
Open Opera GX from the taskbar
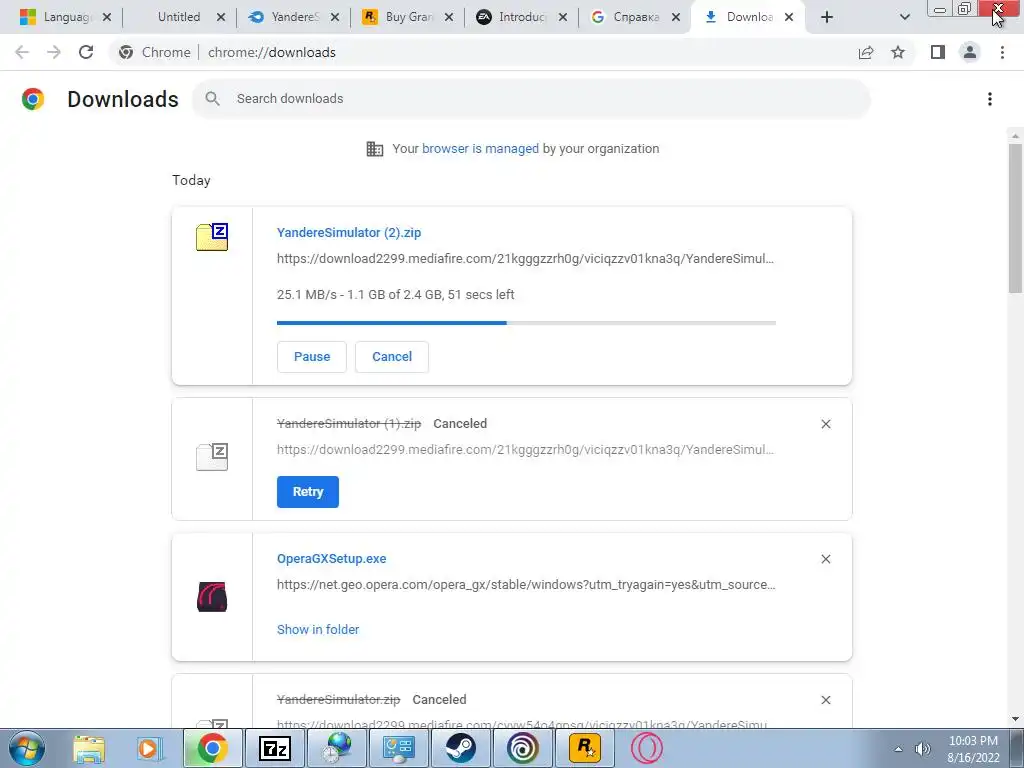[647, 748]
